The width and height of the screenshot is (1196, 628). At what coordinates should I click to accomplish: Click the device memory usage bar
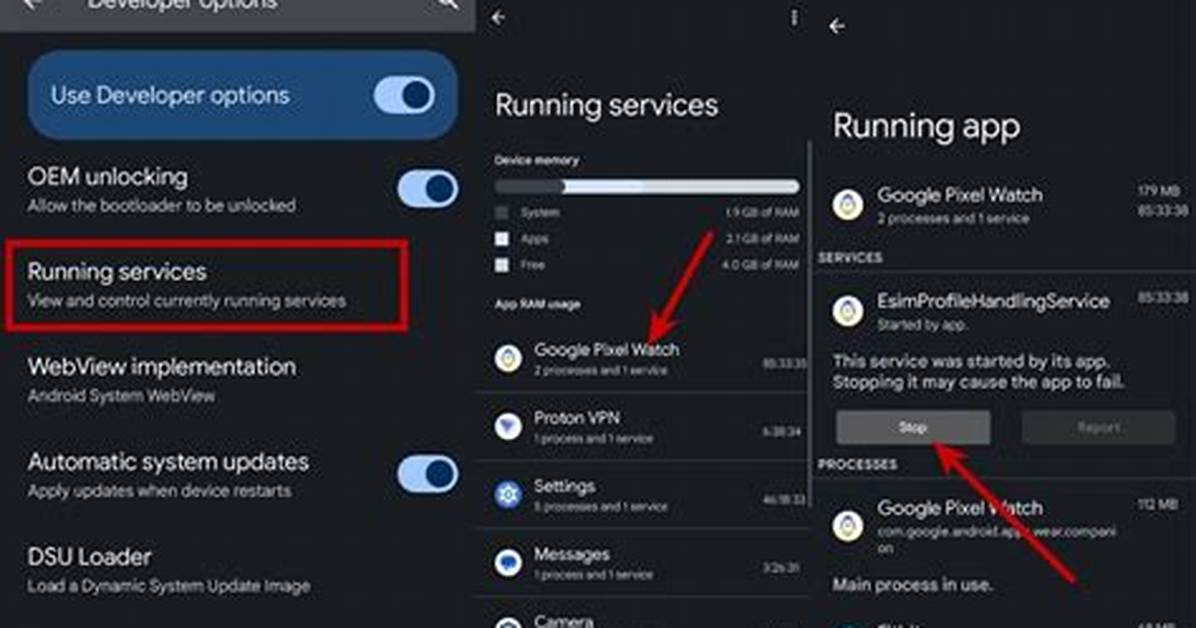tap(647, 186)
